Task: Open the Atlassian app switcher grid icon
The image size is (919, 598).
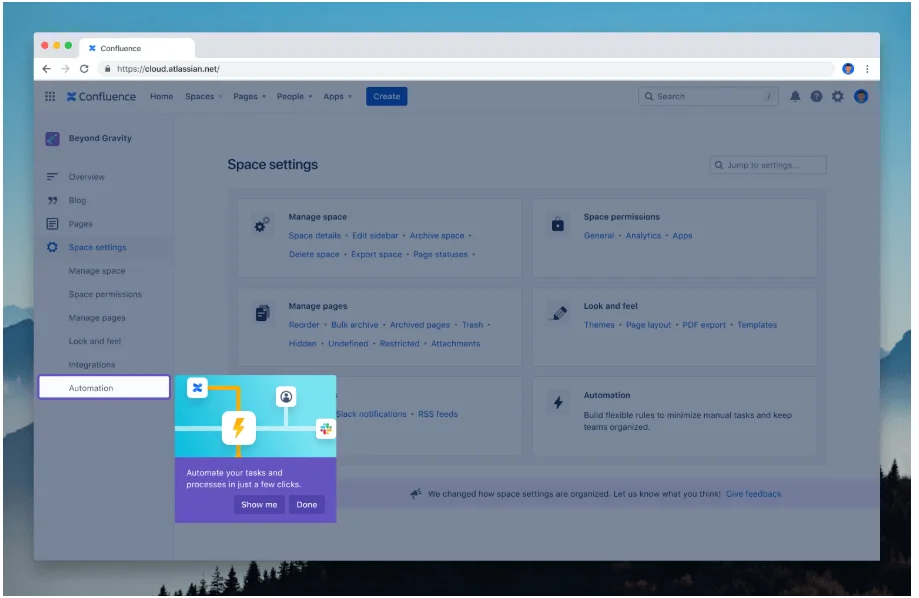Action: pos(48,96)
